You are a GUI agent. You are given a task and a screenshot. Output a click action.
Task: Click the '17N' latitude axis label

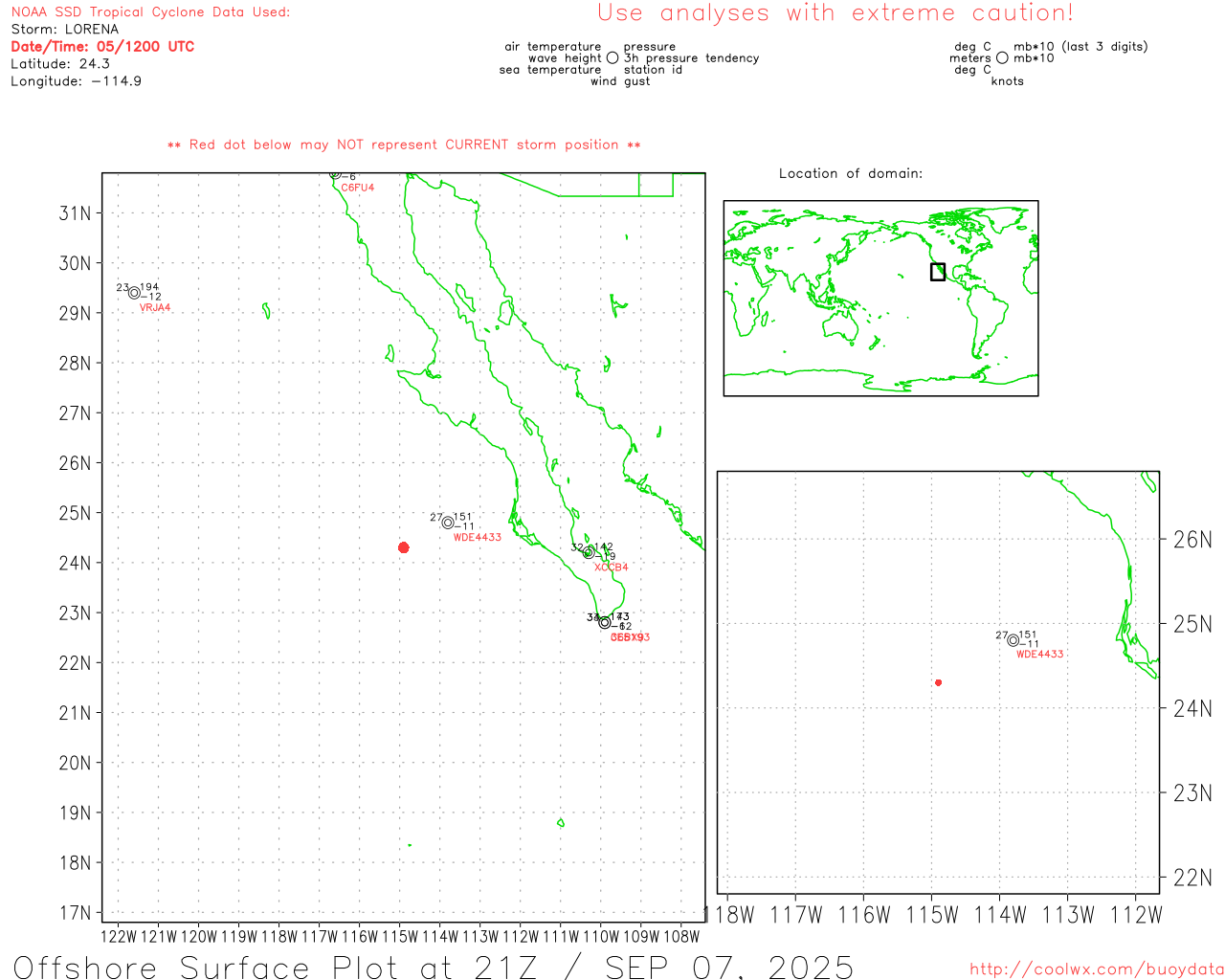coord(76,913)
